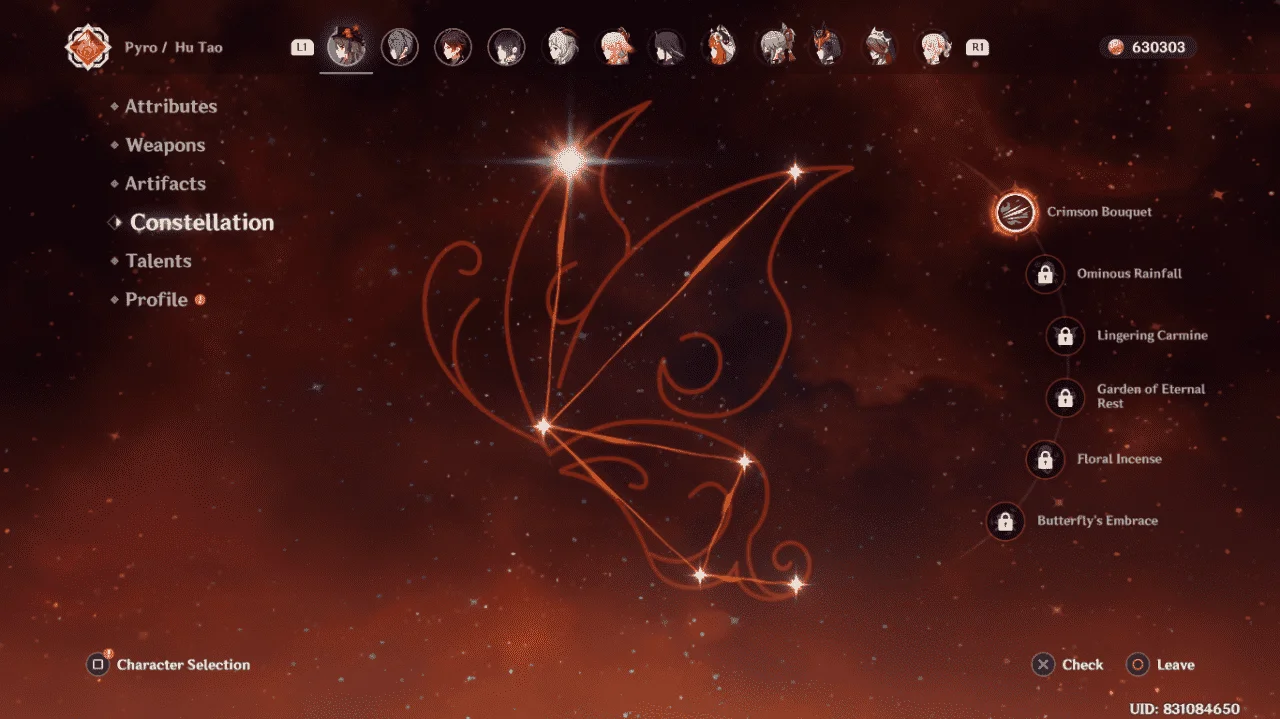Click the Garden of Eternal Rest label

pyautogui.click(x=1151, y=396)
